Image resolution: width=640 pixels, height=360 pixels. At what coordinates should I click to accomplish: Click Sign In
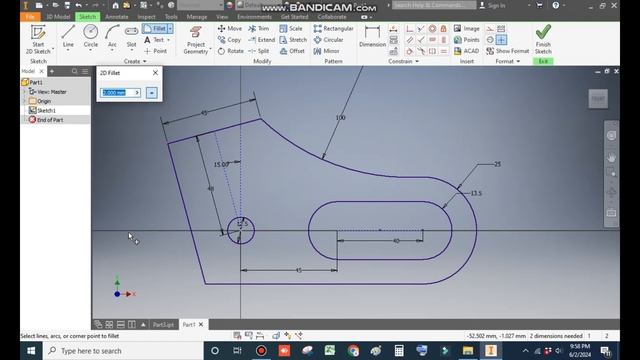click(493, 5)
